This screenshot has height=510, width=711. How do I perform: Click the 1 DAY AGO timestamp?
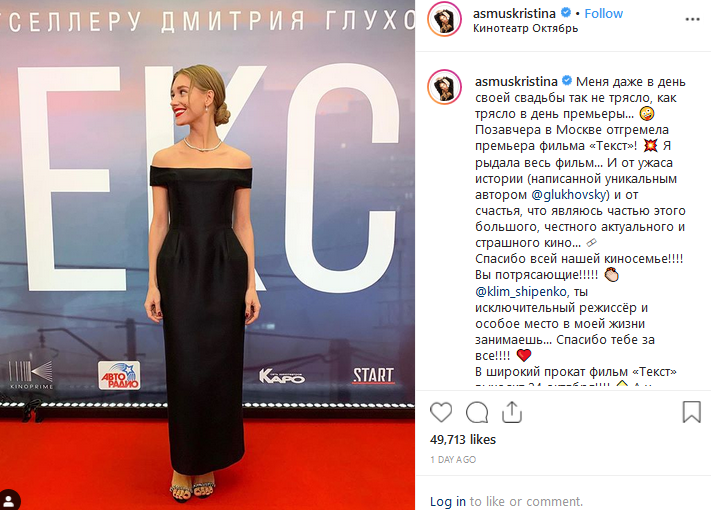(x=453, y=460)
